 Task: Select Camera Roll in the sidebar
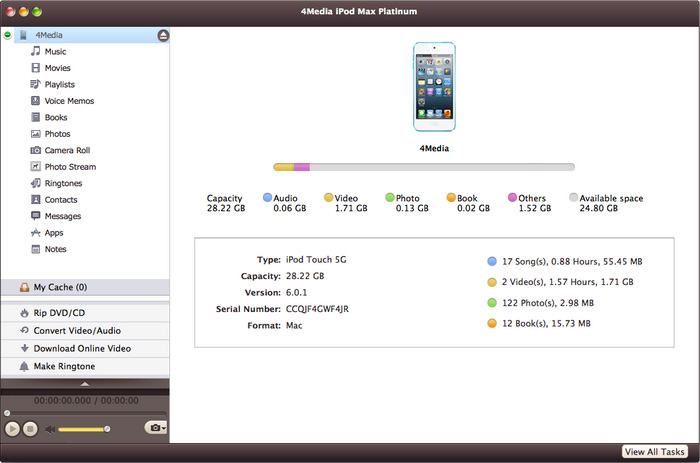tap(67, 150)
